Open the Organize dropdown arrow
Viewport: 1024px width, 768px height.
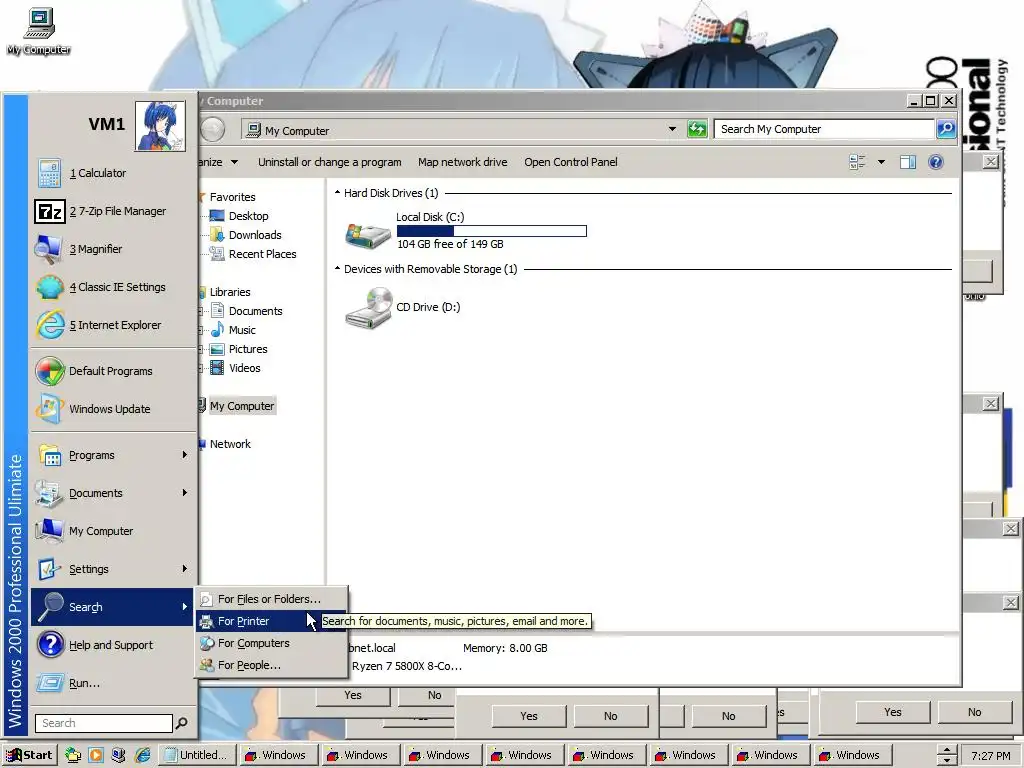(x=234, y=162)
